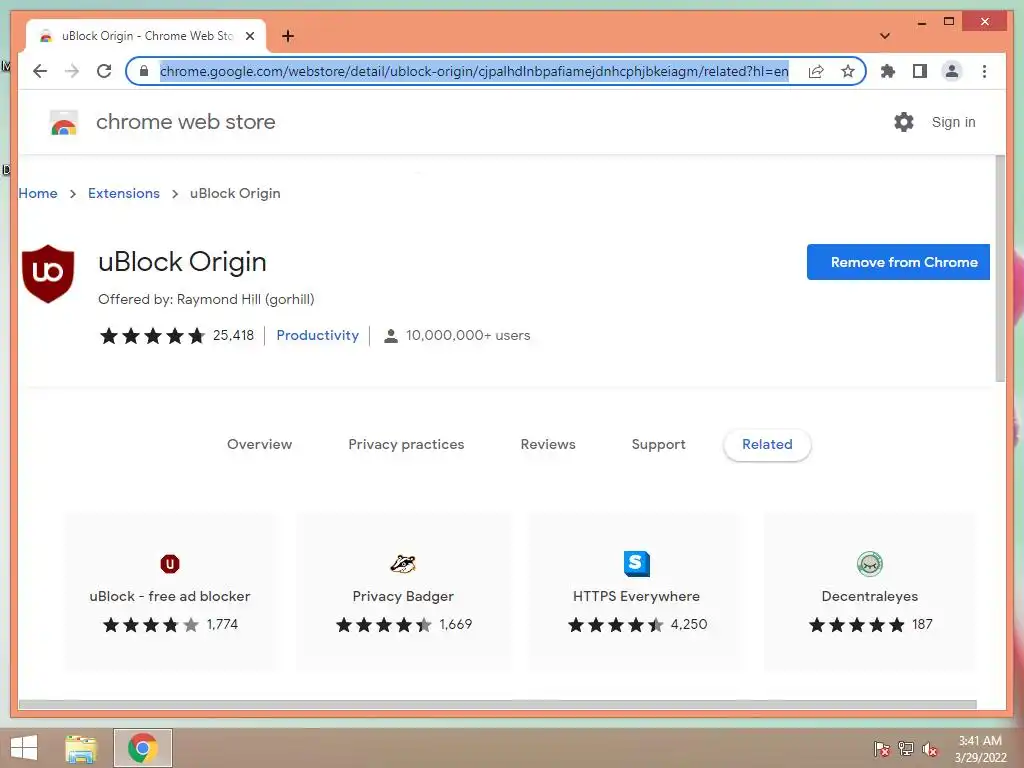Switch to the Reviews tab
Viewport: 1024px width, 768px height.
pyautogui.click(x=548, y=444)
